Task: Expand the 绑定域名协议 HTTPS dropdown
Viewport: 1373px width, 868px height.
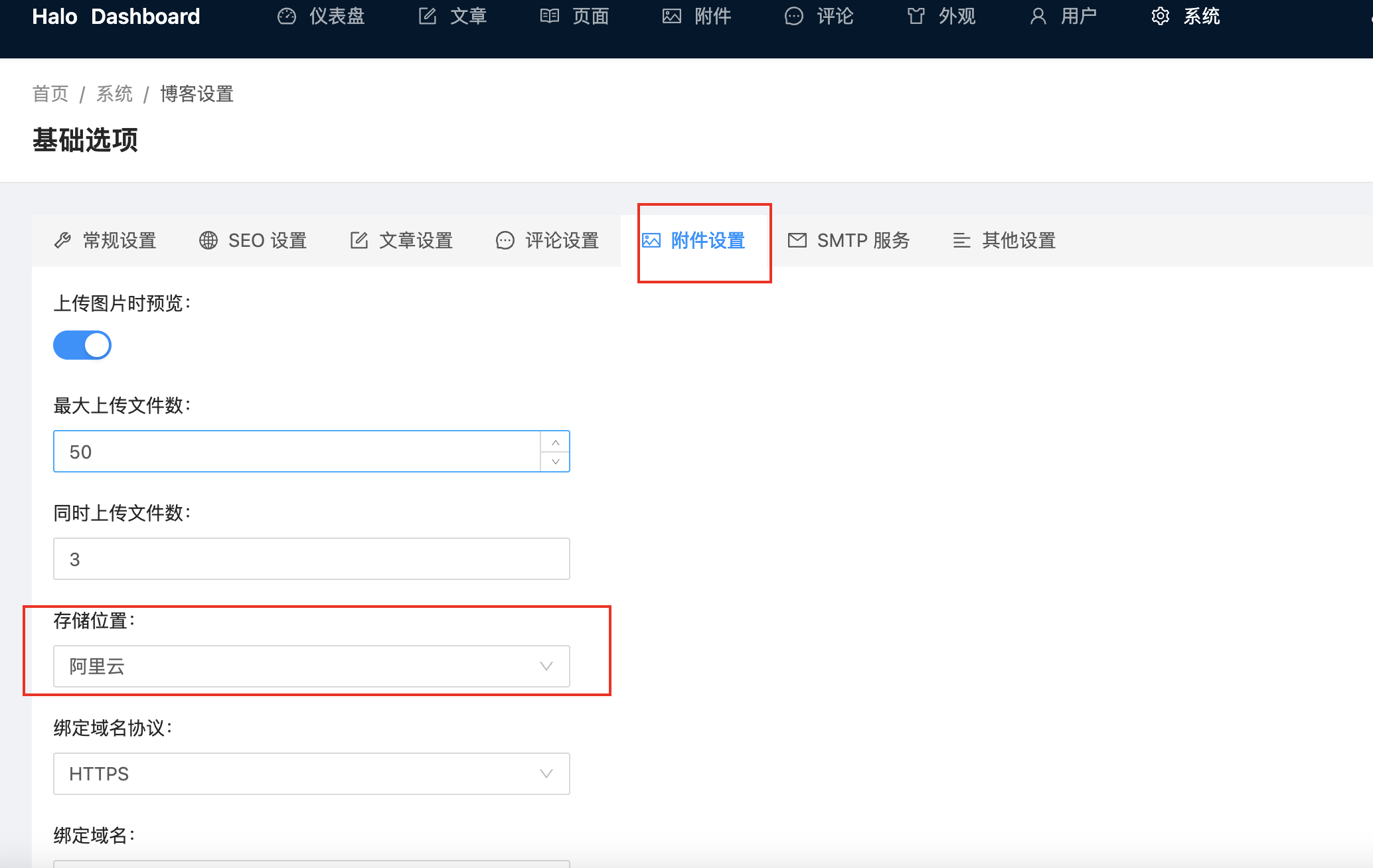Action: [x=311, y=774]
